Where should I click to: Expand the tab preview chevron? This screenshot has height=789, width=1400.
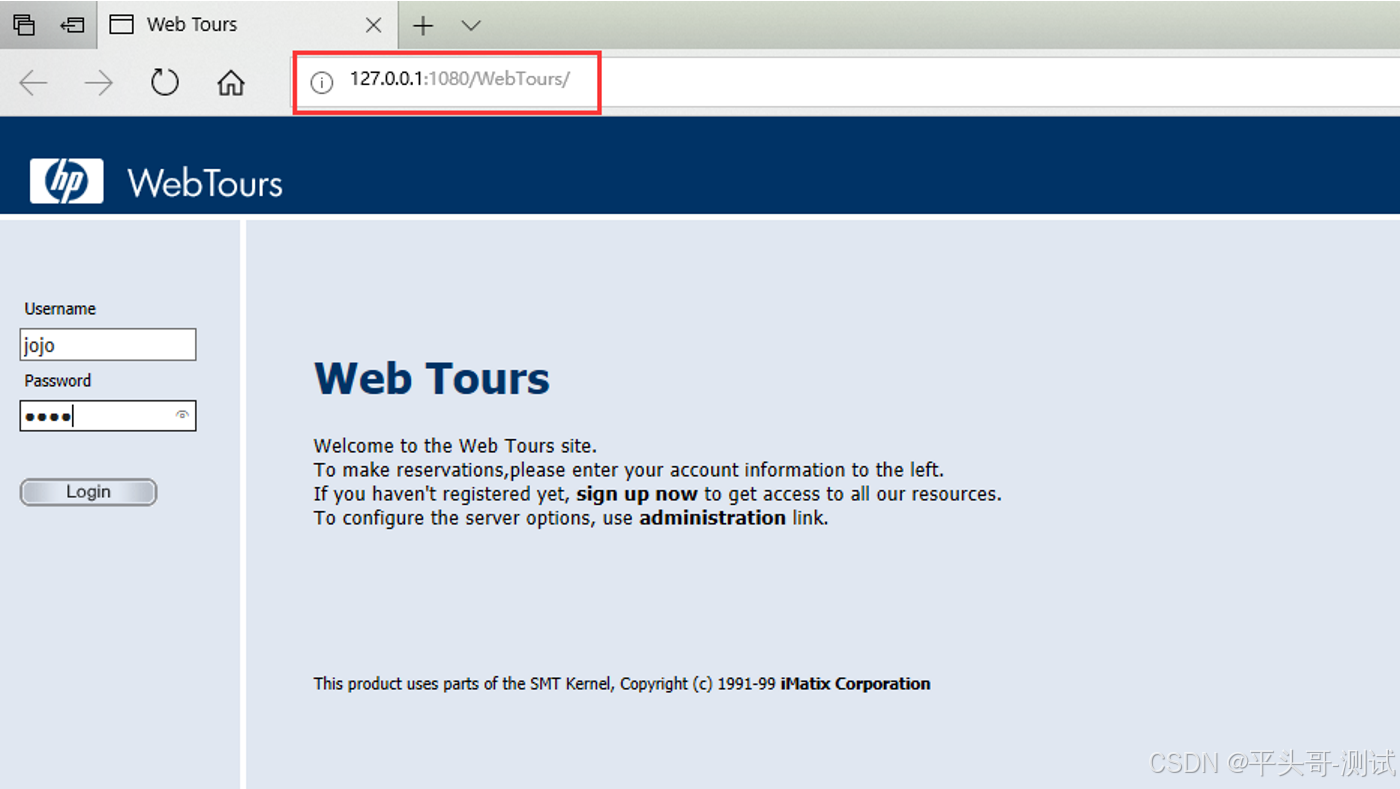click(x=470, y=26)
